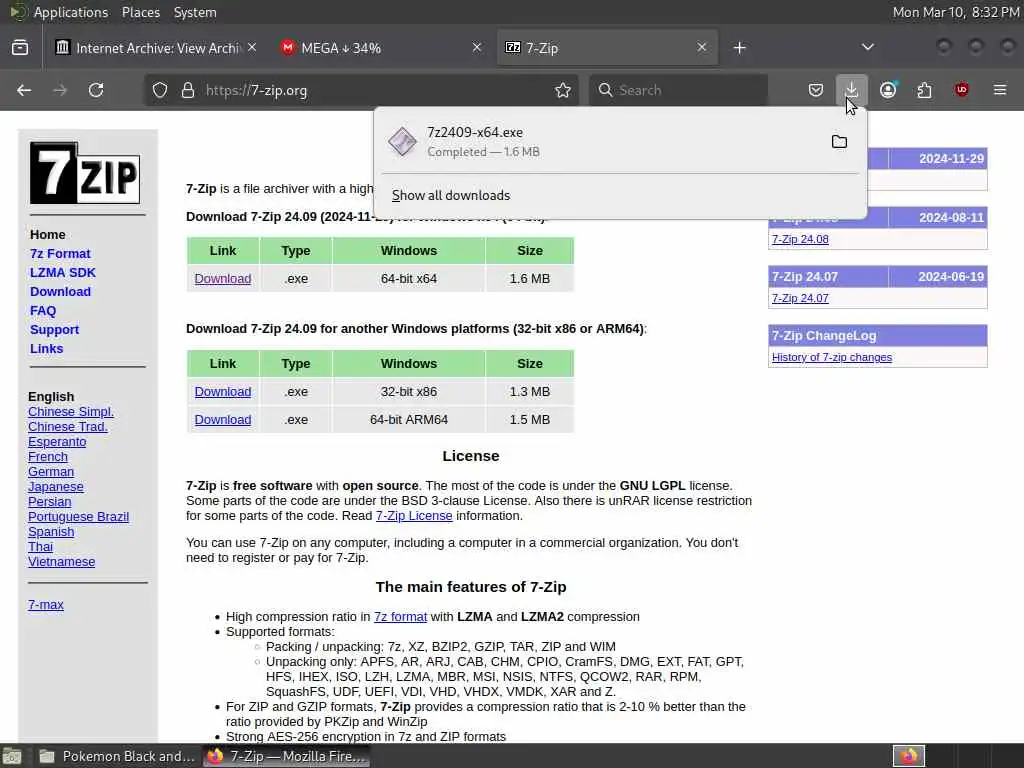Switch language to German

point(51,472)
